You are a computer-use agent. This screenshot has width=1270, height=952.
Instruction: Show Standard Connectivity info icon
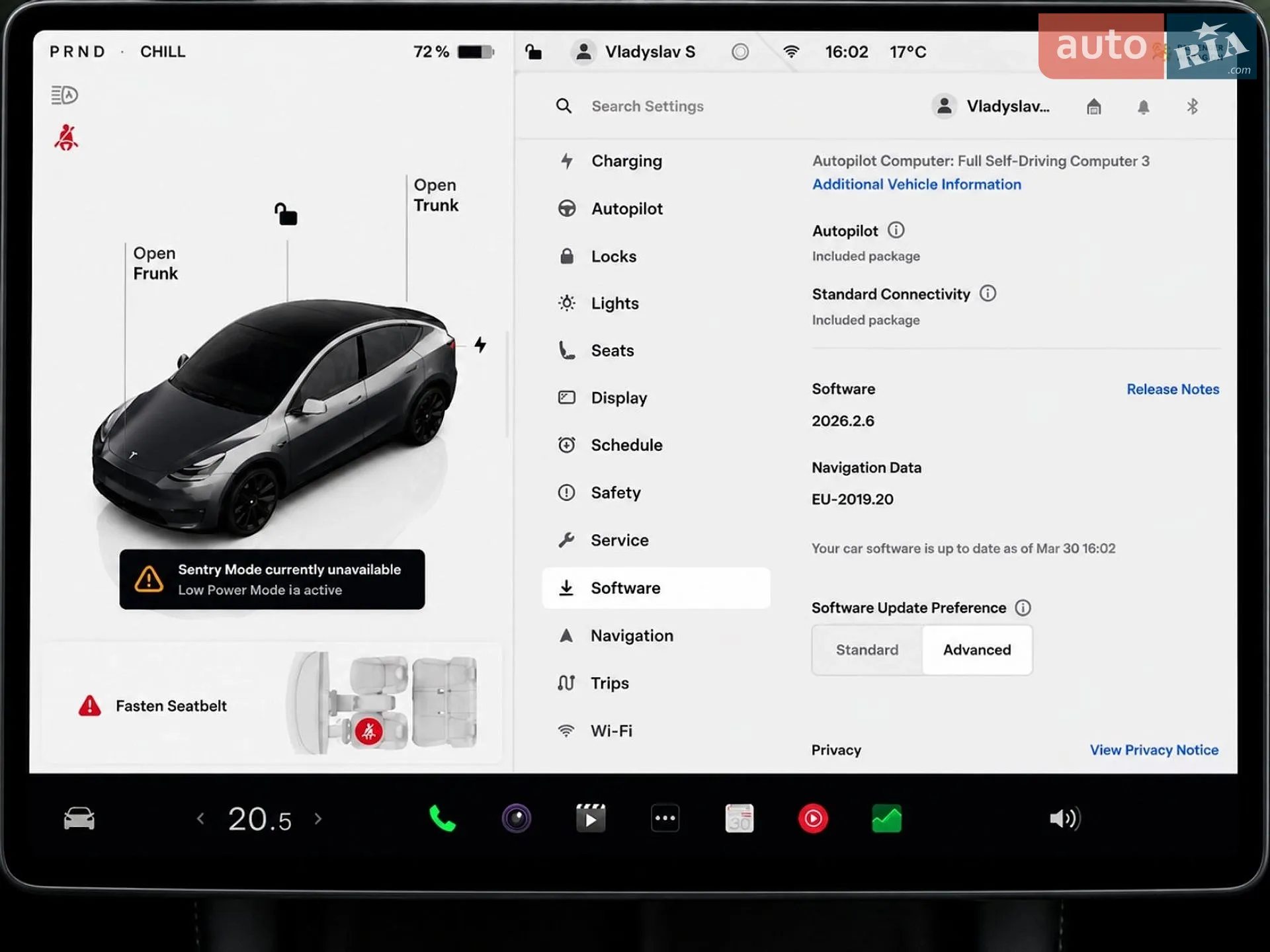(x=988, y=294)
